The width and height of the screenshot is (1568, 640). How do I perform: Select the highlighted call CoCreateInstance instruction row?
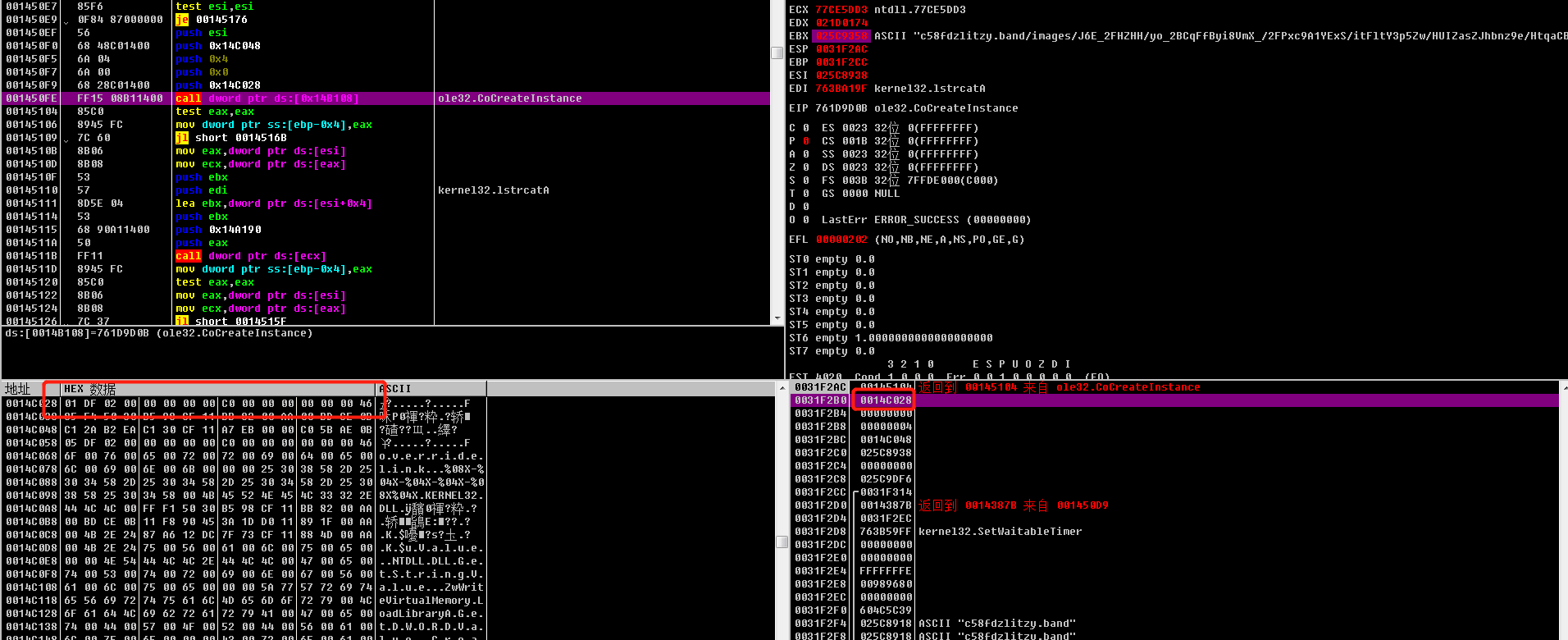(x=385, y=98)
